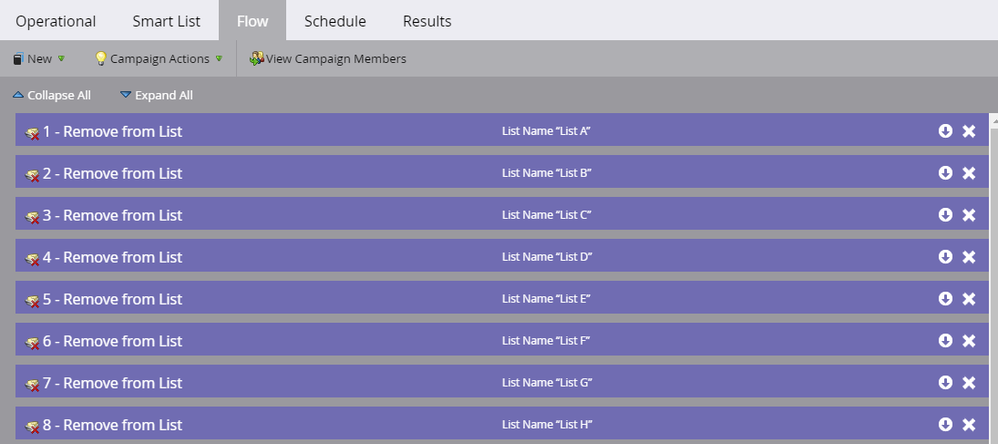The image size is (998, 444).
Task: Move step 5 List E down
Action: (x=945, y=298)
